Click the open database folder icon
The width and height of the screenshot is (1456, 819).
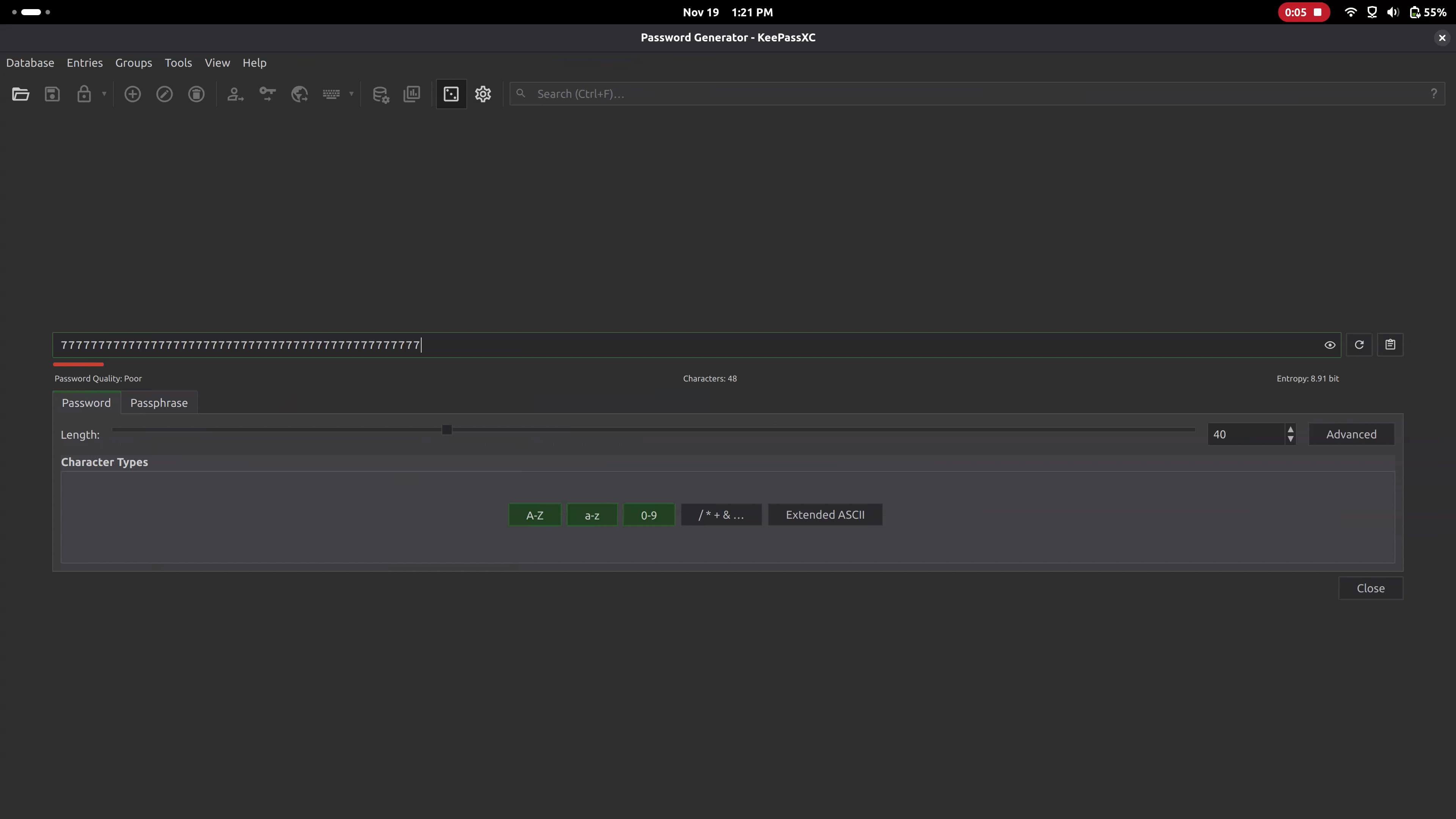[20, 94]
